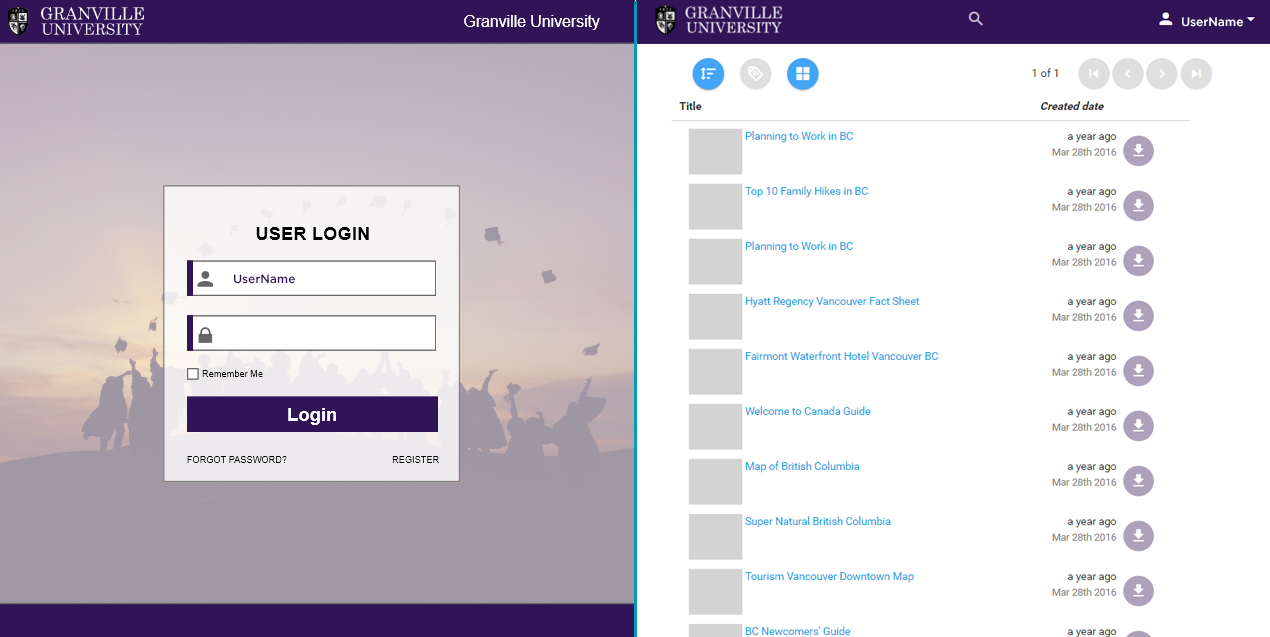
Task: Click the Login button
Action: (312, 414)
